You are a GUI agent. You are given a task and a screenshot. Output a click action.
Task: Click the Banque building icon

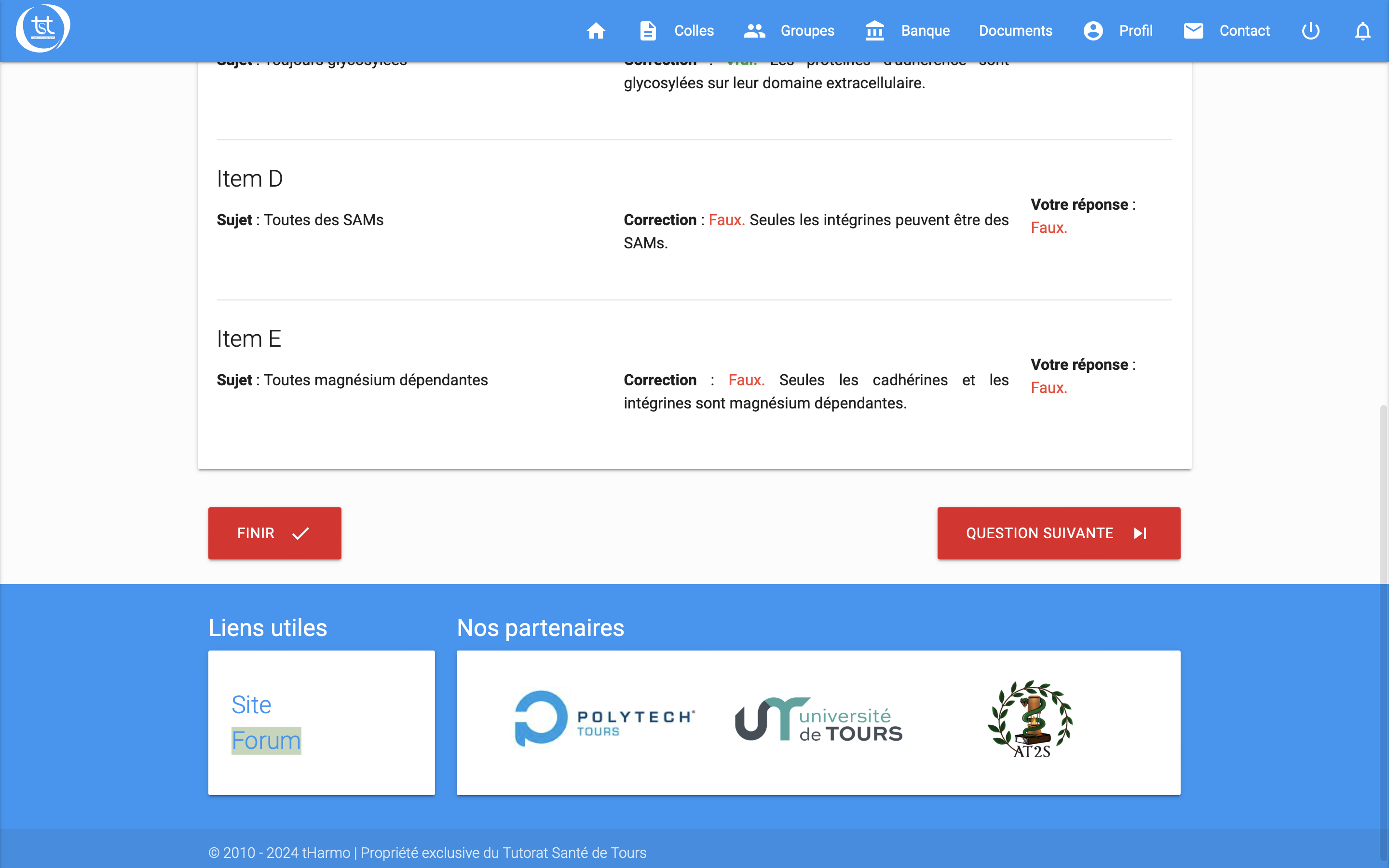[x=875, y=31]
